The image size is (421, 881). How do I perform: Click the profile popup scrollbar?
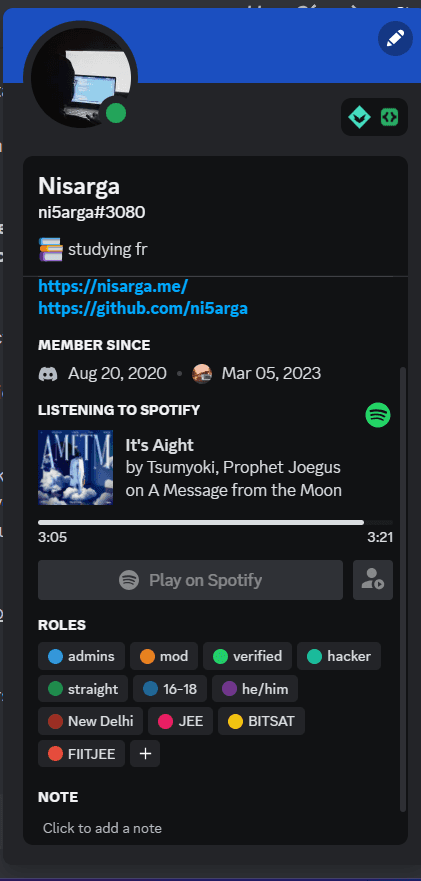click(402, 589)
